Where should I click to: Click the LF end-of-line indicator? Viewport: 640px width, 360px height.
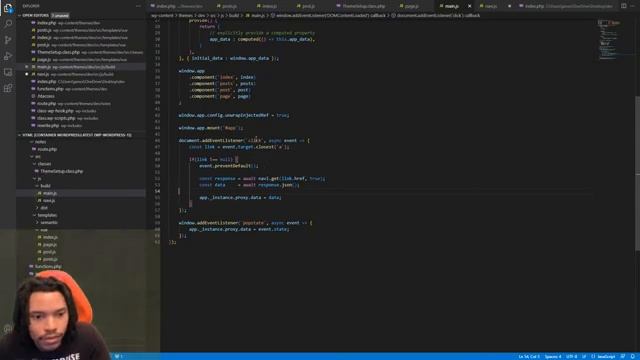[584, 356]
